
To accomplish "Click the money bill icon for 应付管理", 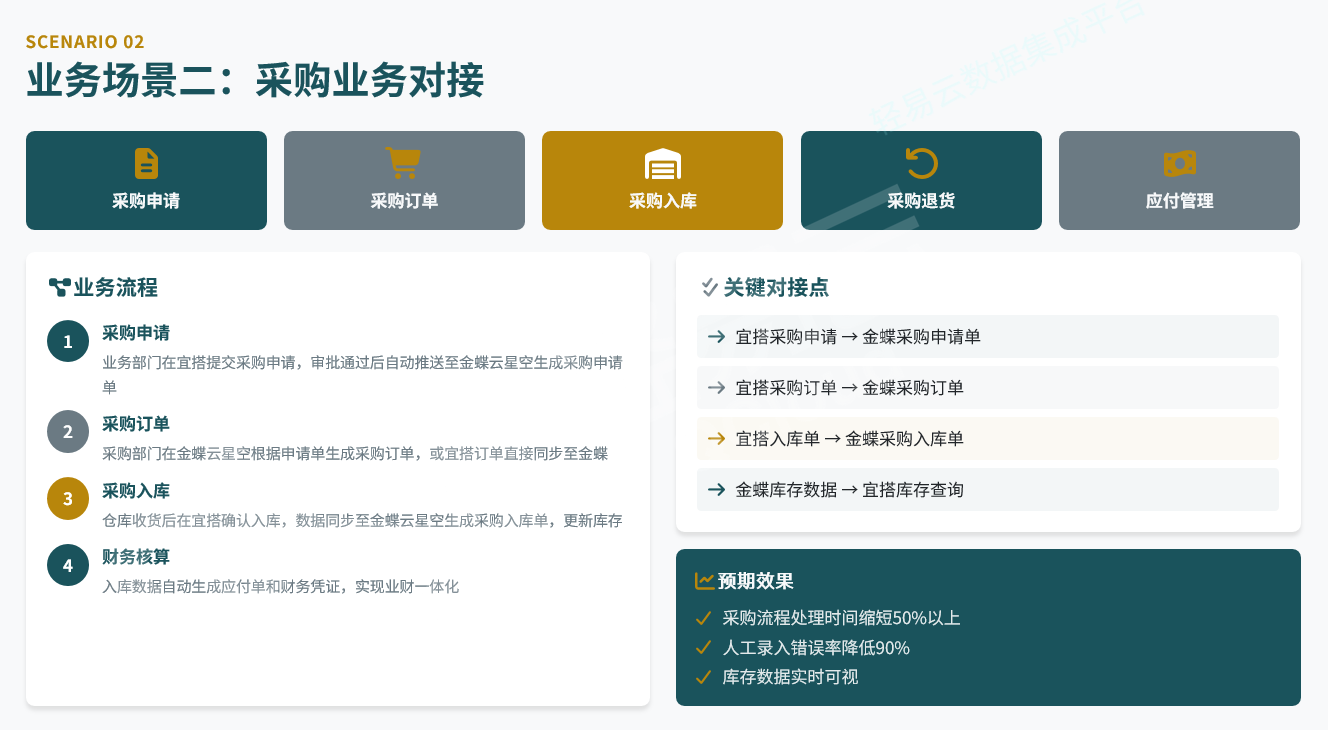I will point(1179,164).
